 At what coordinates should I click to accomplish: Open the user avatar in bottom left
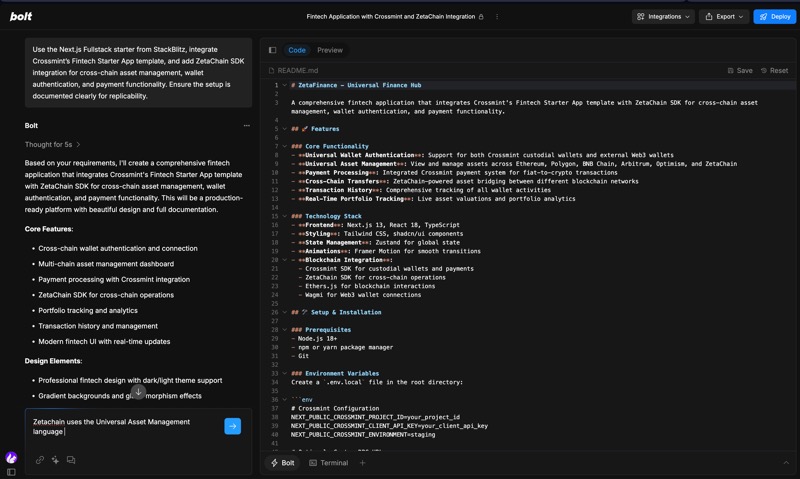[x=11, y=457]
